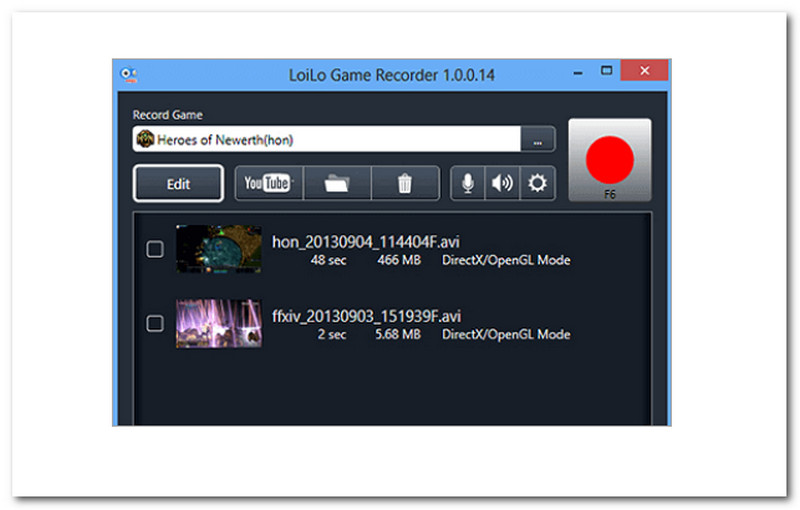
Task: Open the hon_20130904 video thumbnail
Action: (x=219, y=249)
